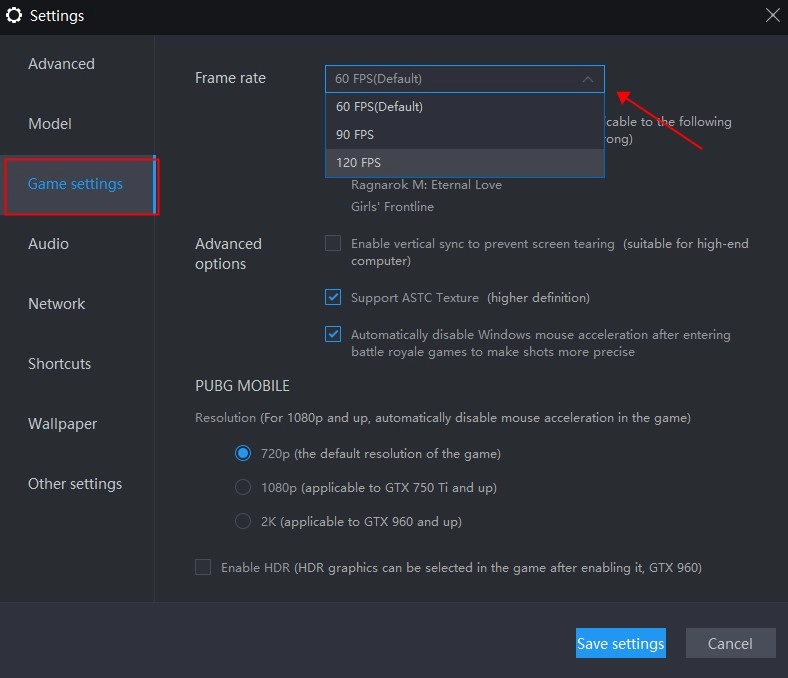Click Save settings button
Screen dimensions: 788x678
click(620, 643)
